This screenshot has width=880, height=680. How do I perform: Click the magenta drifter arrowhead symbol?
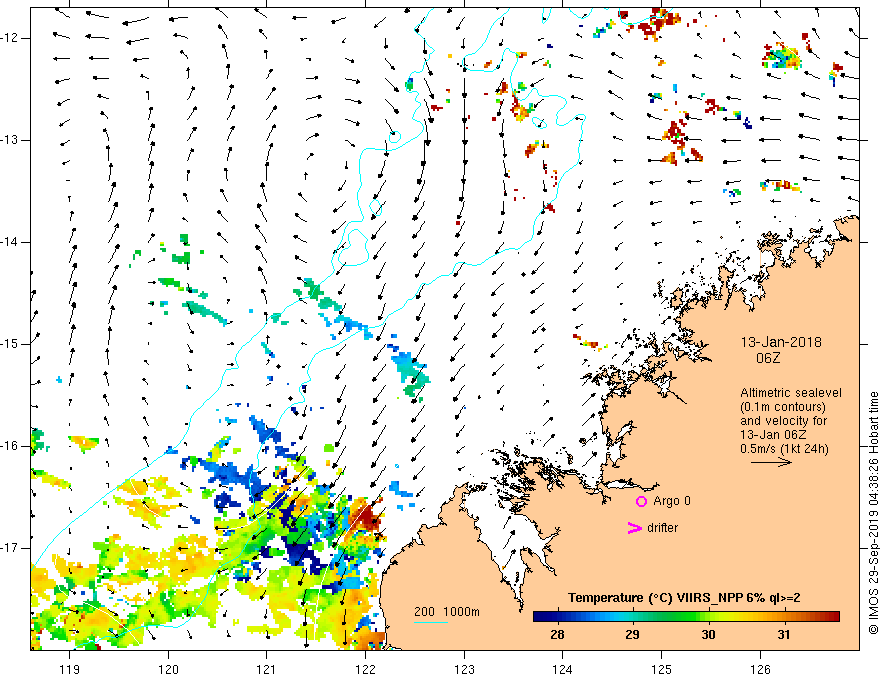click(x=635, y=528)
